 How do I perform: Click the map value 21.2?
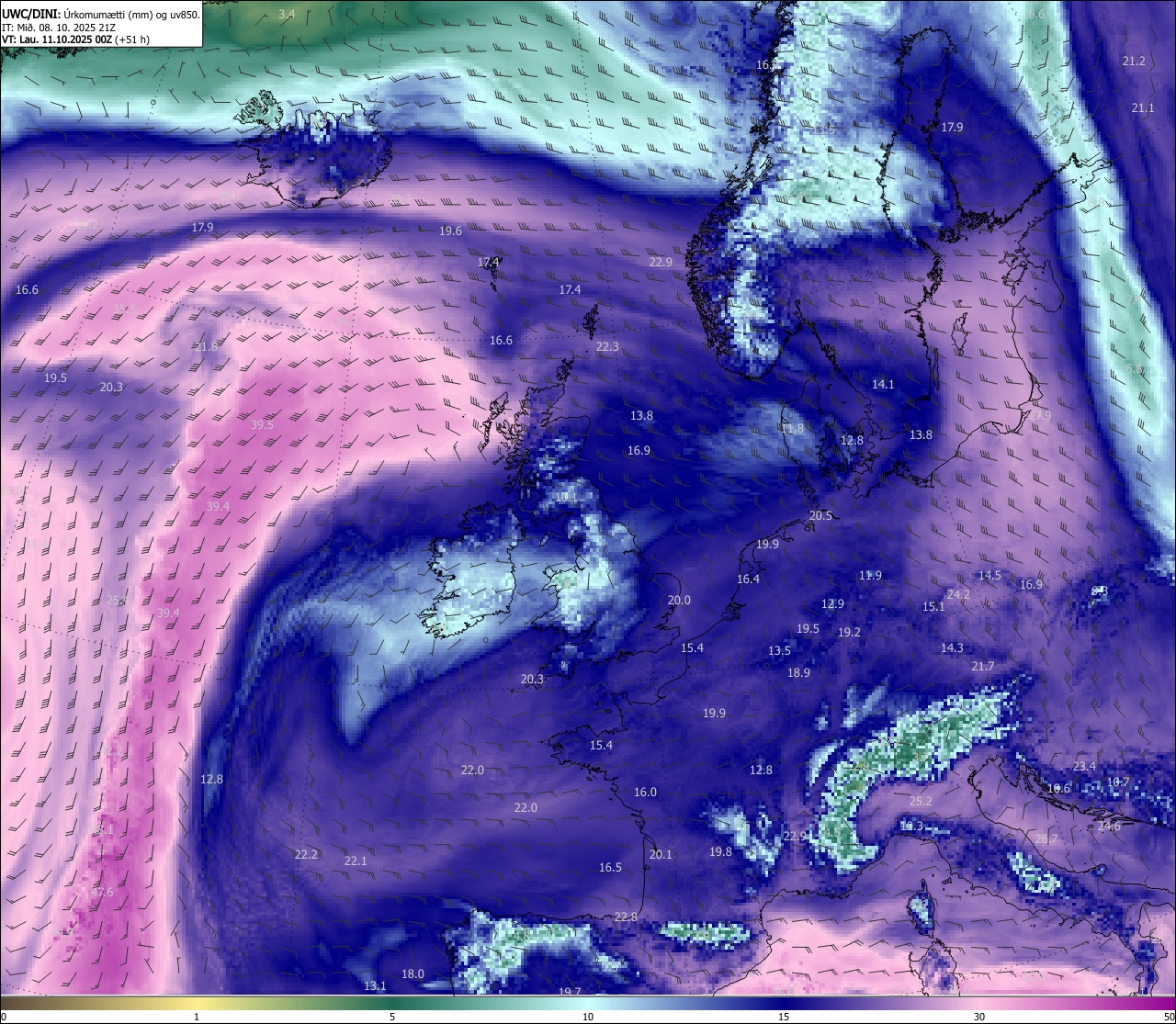coord(1134,61)
